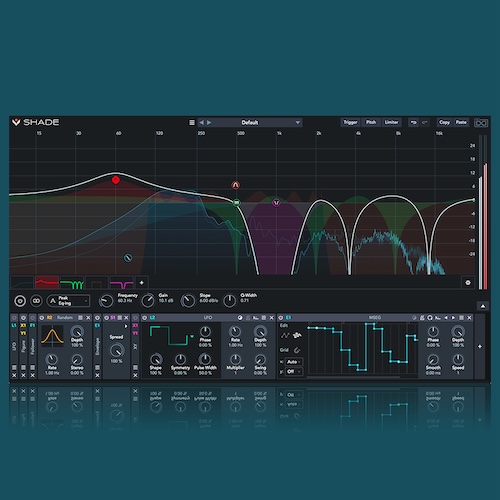Click the Q/Width knob
Viewport: 500px width, 500px height.
229,301
